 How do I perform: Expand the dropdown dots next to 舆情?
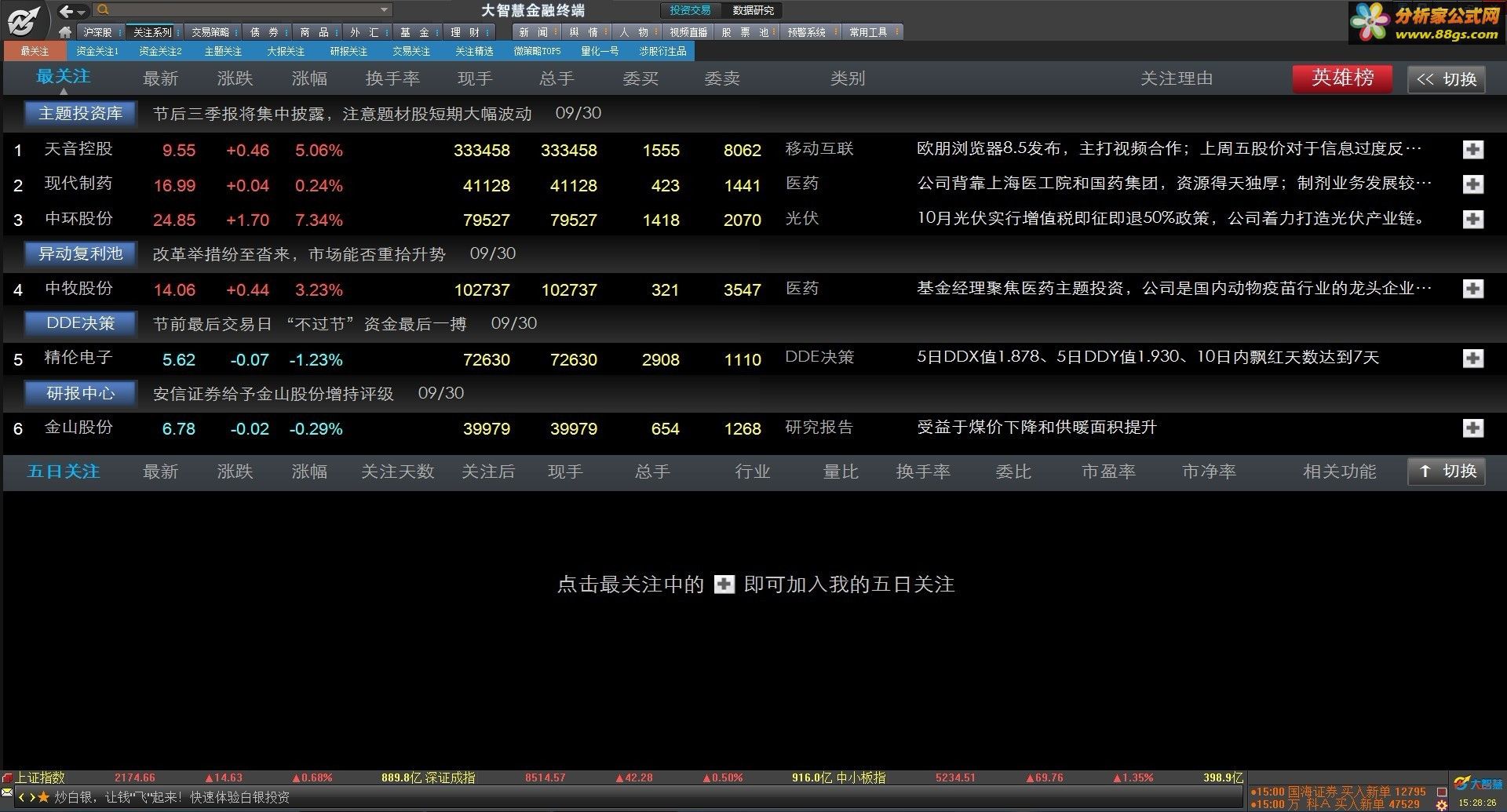[x=606, y=32]
